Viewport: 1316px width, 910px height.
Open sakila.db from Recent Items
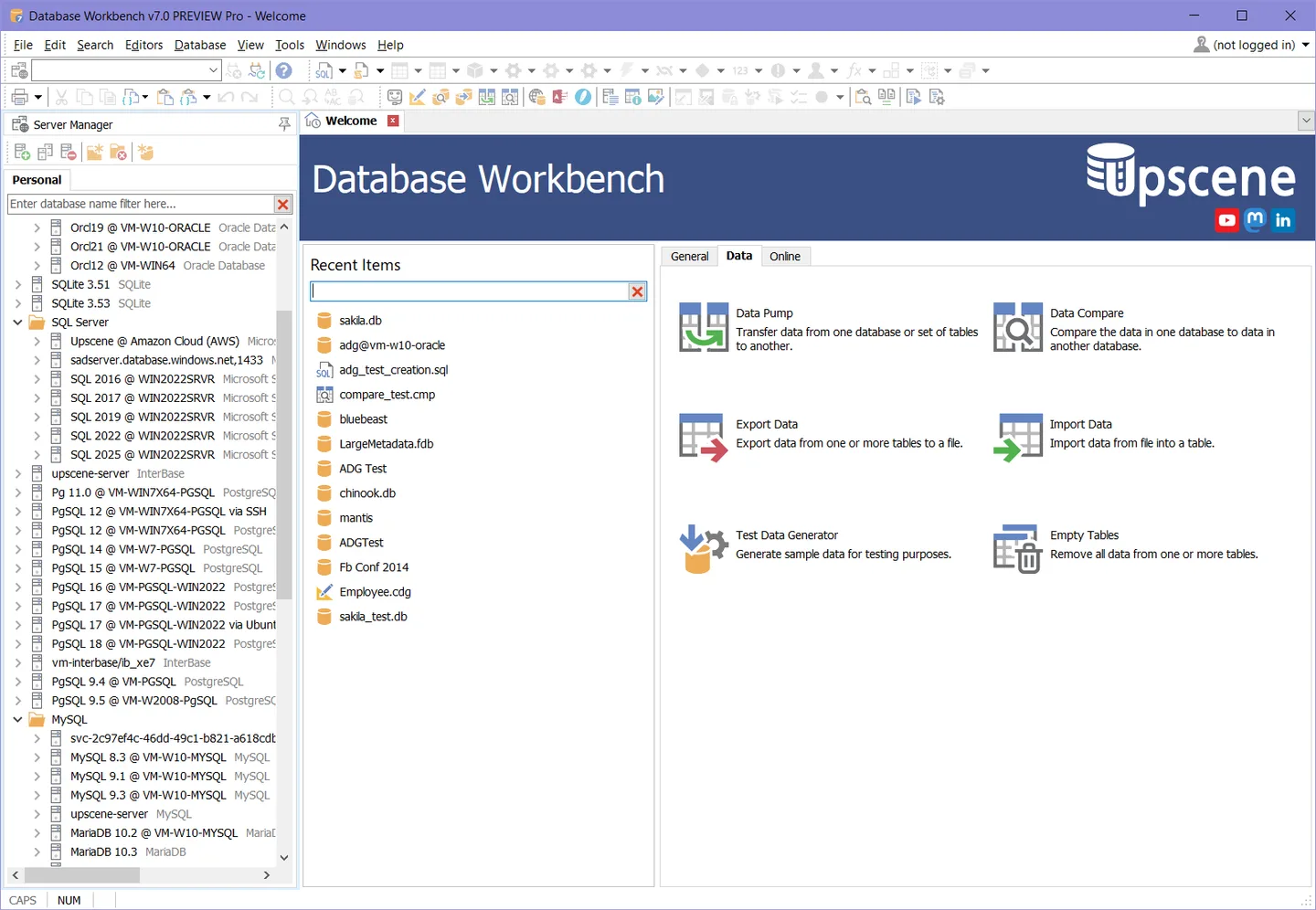(x=360, y=321)
